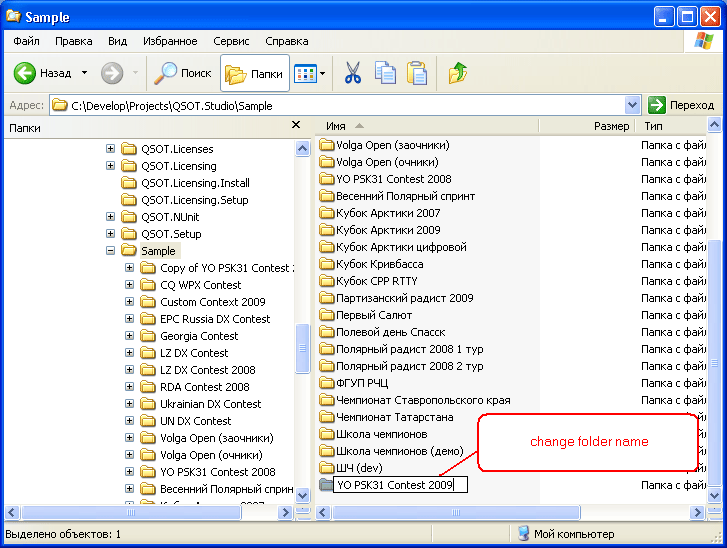Click the Copy icon in toolbar

point(385,73)
